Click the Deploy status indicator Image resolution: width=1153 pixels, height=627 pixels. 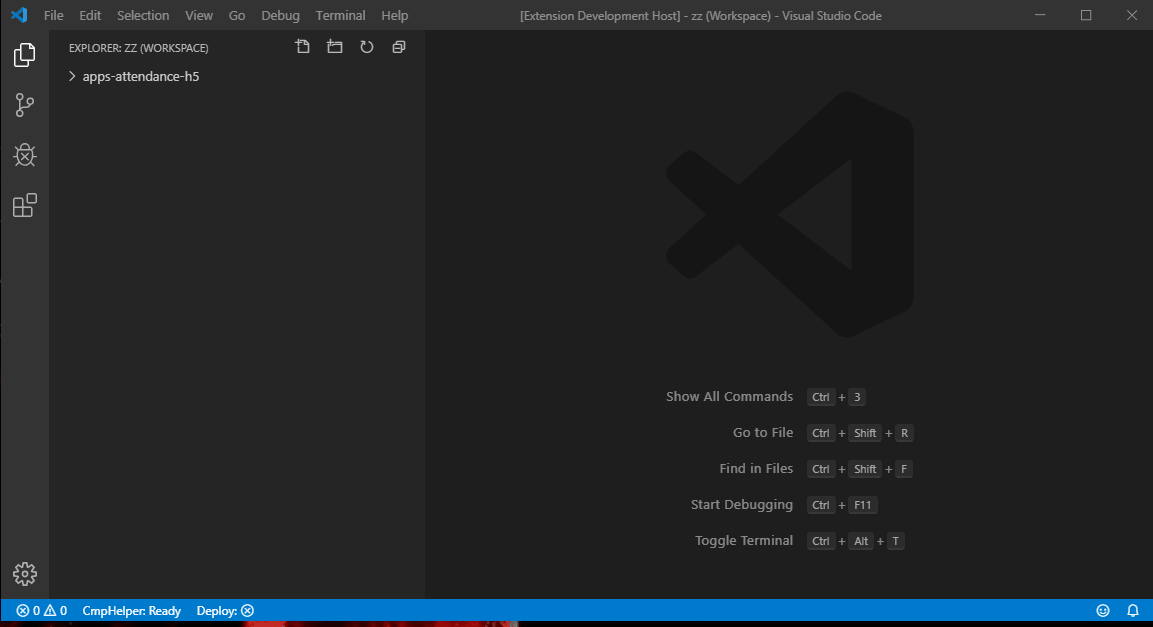[x=225, y=611]
